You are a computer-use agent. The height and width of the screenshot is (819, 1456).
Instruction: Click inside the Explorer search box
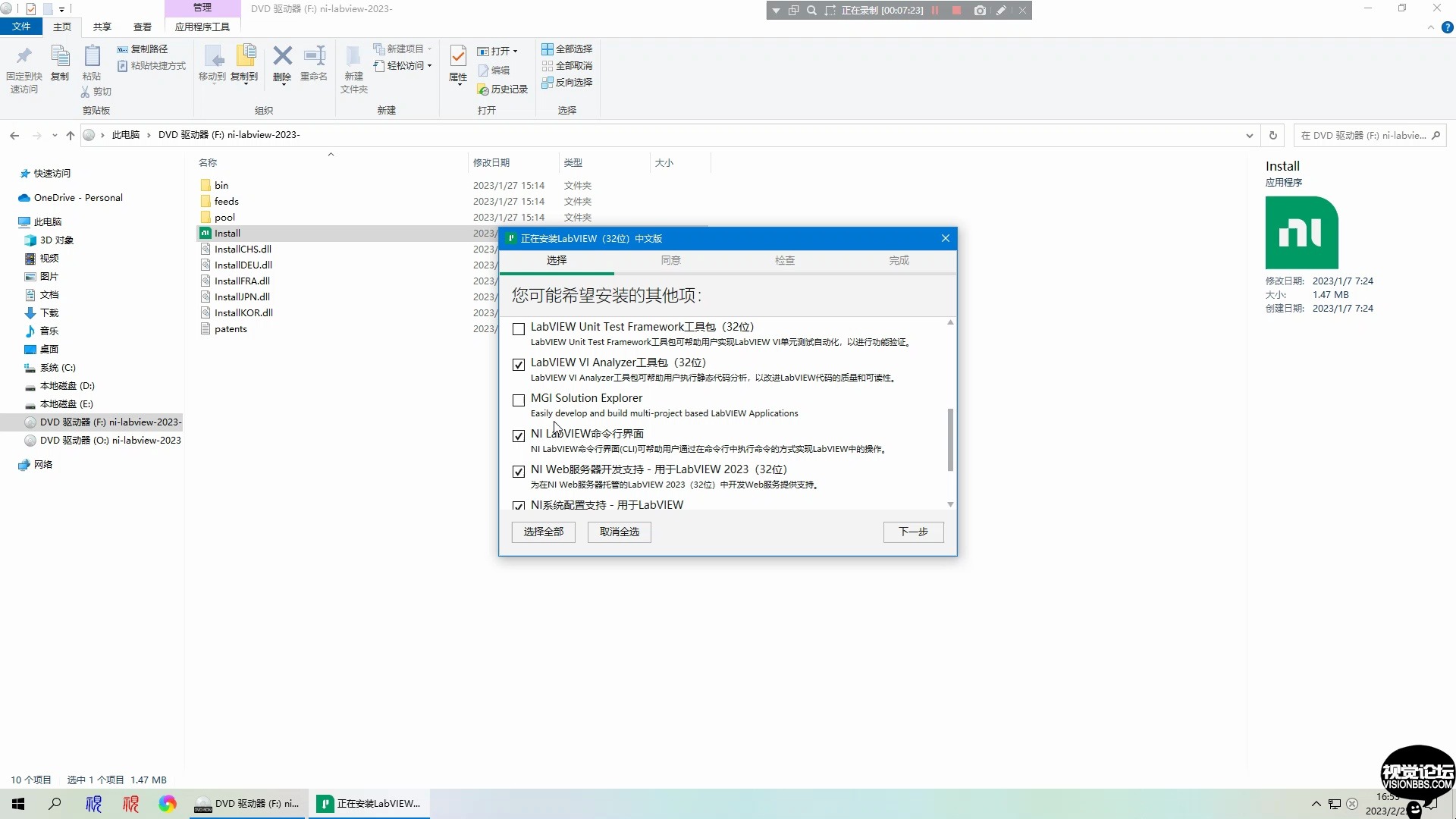coord(1361,135)
